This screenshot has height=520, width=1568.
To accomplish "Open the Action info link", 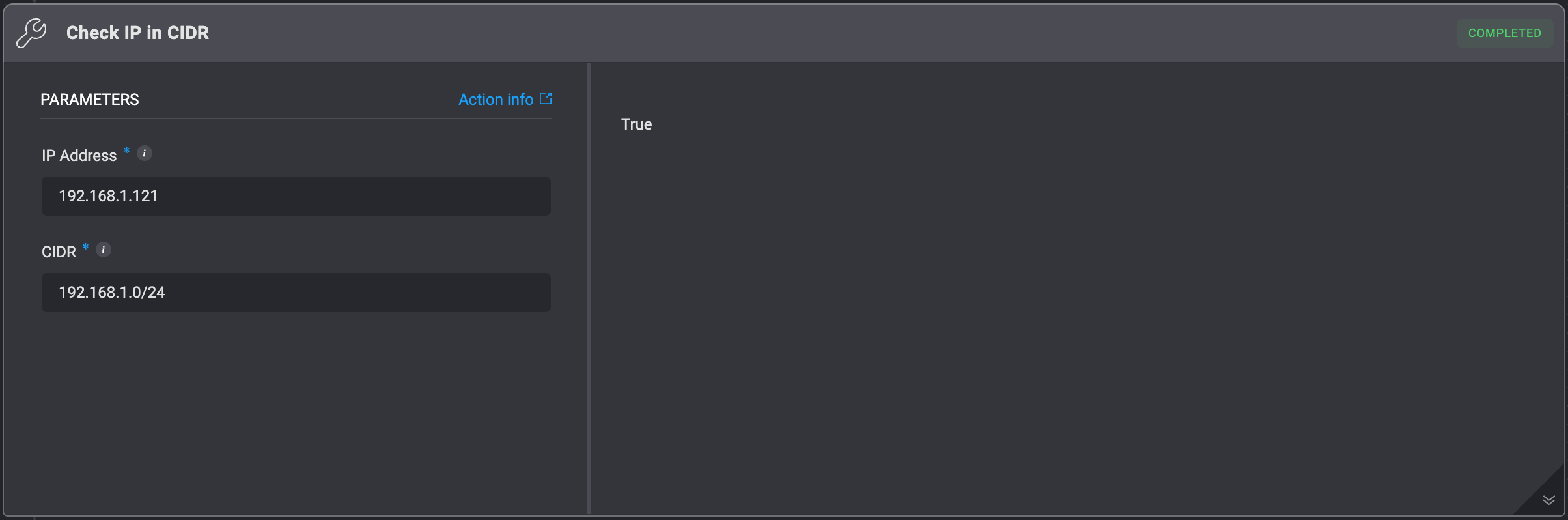I will [505, 99].
